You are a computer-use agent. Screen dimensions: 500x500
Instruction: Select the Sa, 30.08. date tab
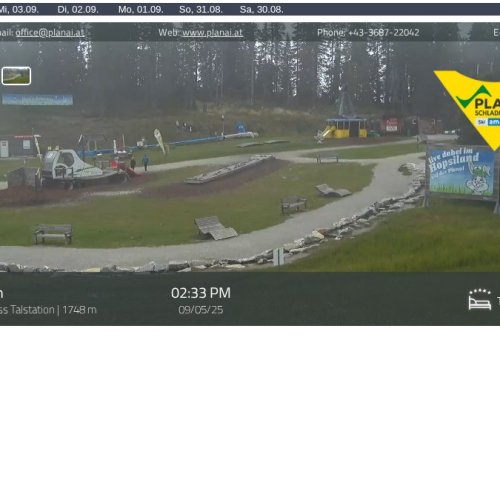262,10
